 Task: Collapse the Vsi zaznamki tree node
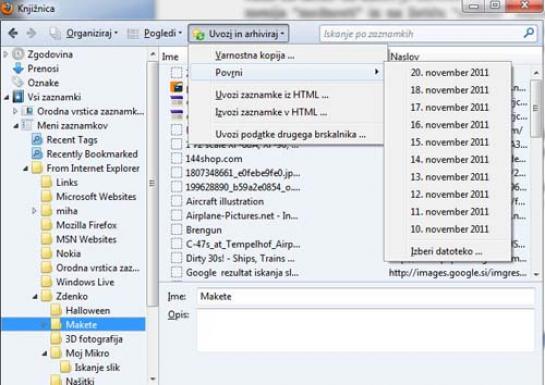click(7, 97)
